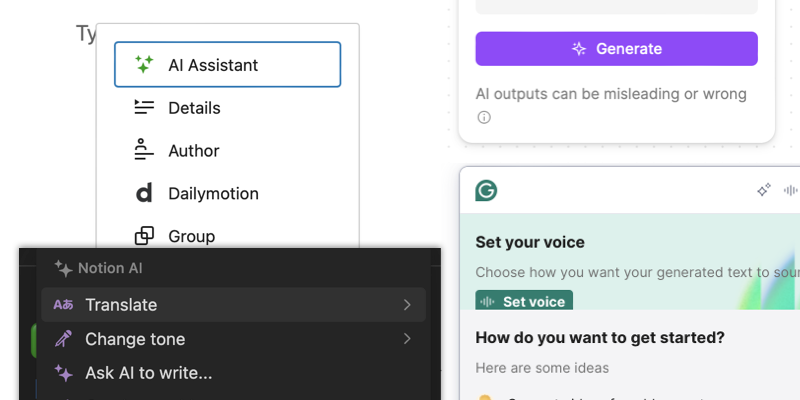
Task: Click the green sparkle AI Assistant icon
Action: click(144, 64)
